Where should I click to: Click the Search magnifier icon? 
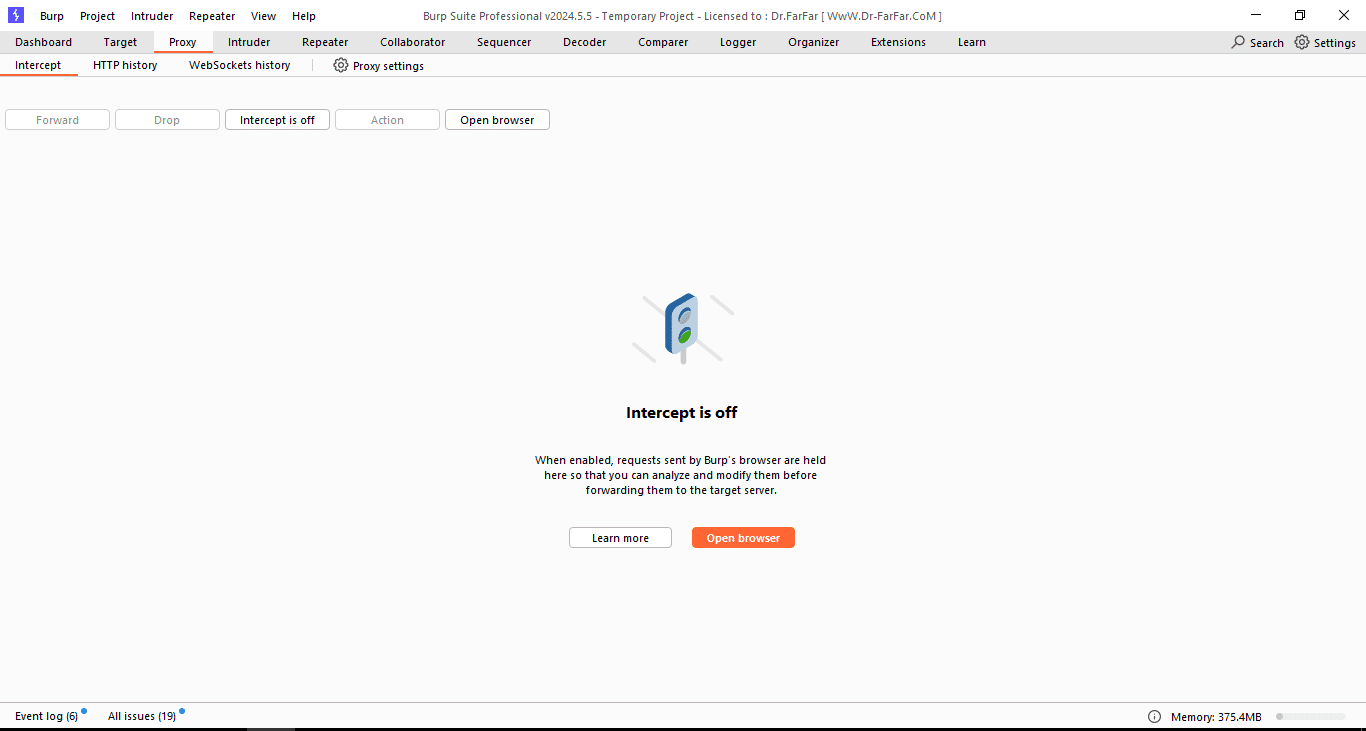pyautogui.click(x=1238, y=42)
